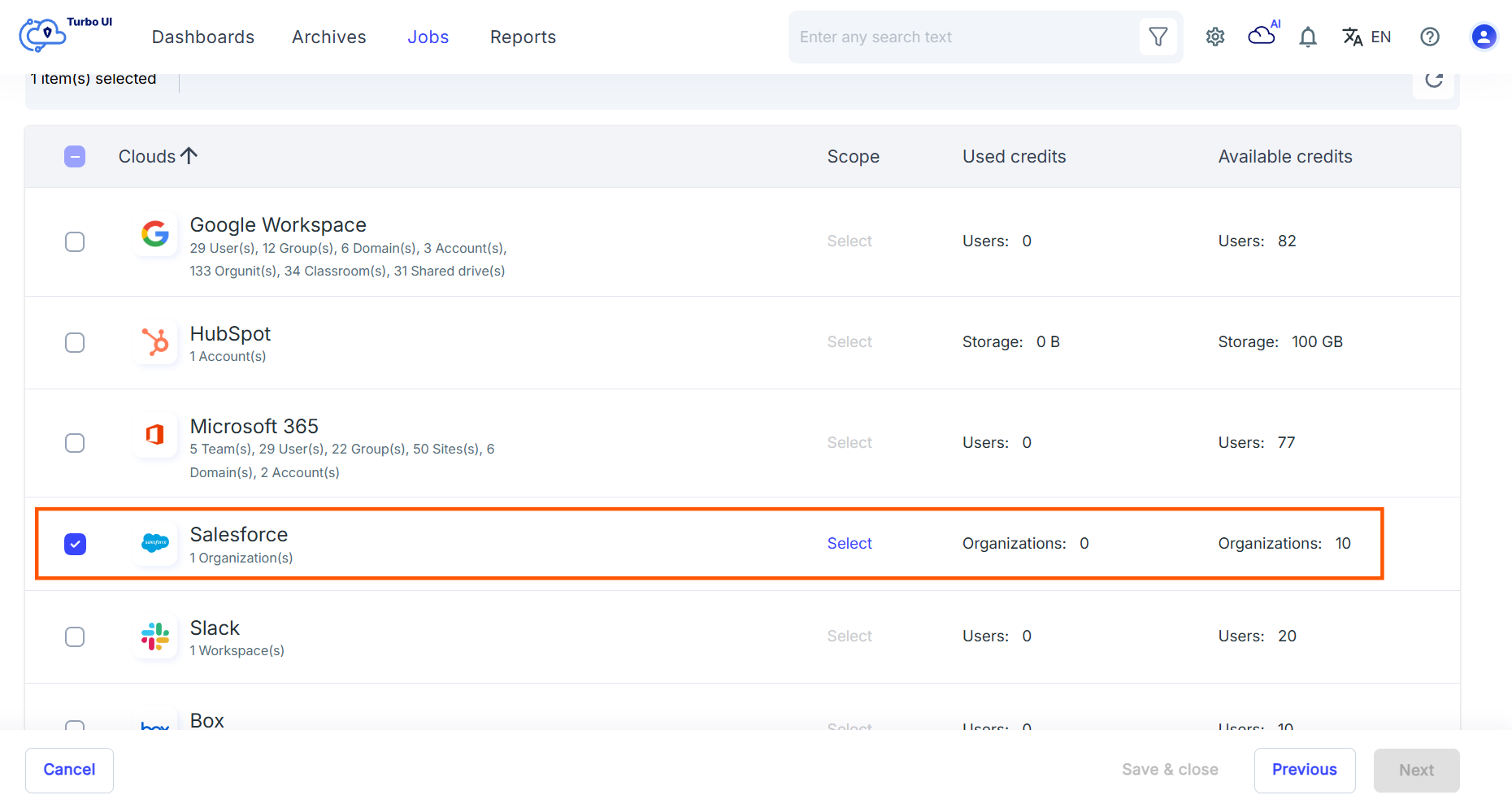Open the Reports menu
This screenshot has height=808, width=1512.
[x=523, y=37]
